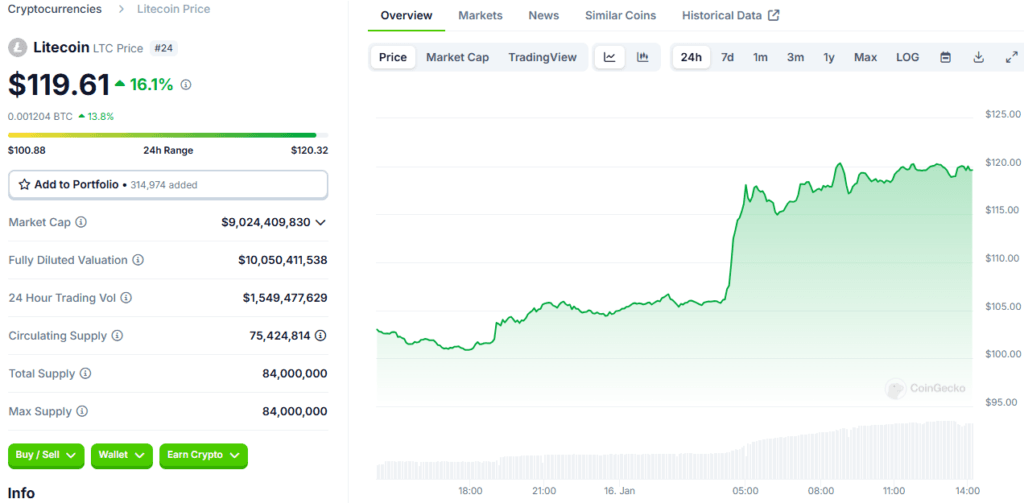Click external link icon on Historical Data
The image size is (1024, 503).
[x=774, y=15]
